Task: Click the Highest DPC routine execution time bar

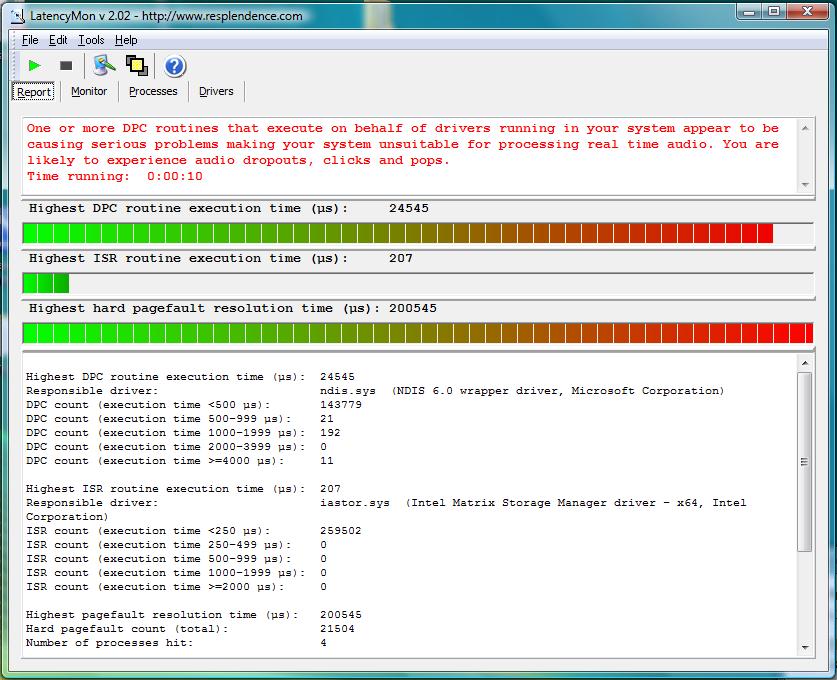Action: click(x=418, y=233)
